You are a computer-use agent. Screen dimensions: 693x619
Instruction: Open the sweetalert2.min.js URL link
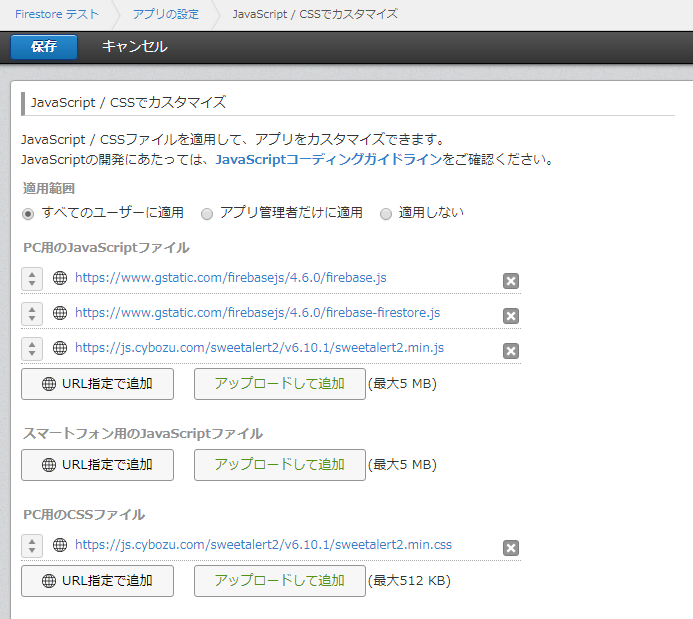pos(259,347)
